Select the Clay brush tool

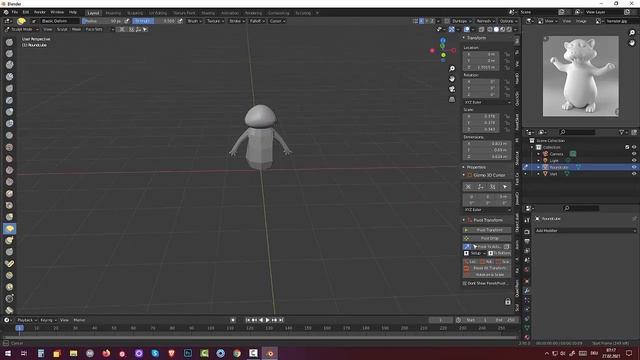pos(9,65)
